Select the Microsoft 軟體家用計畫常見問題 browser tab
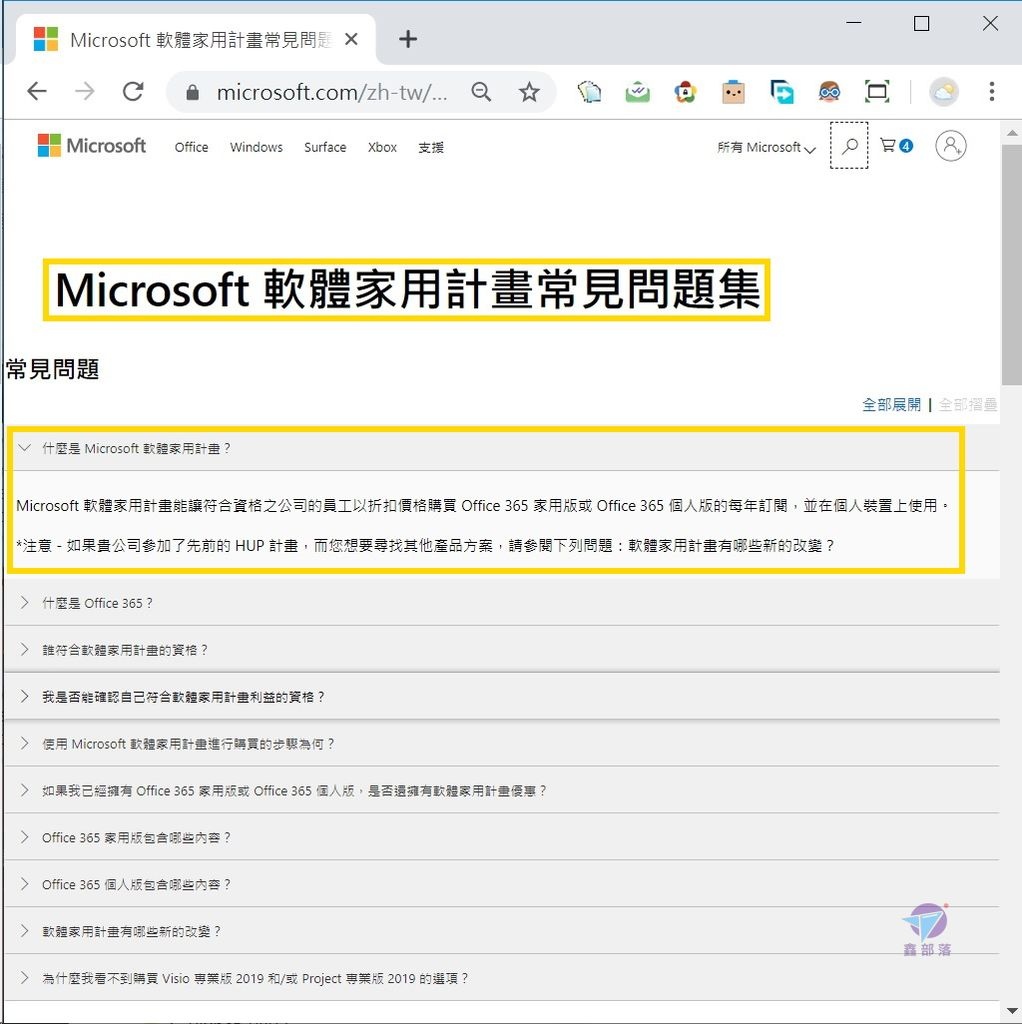Viewport: 1022px width, 1024px height. point(196,40)
